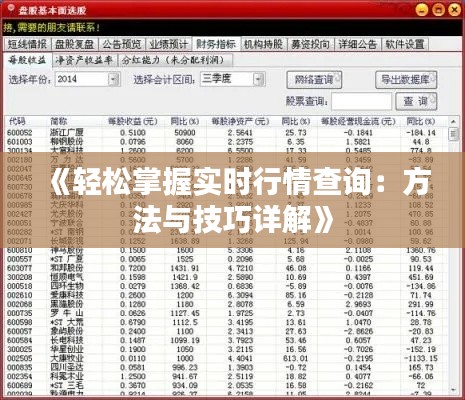Click the 华星创业 stock name
The width and height of the screenshot is (465, 400).
67,349
